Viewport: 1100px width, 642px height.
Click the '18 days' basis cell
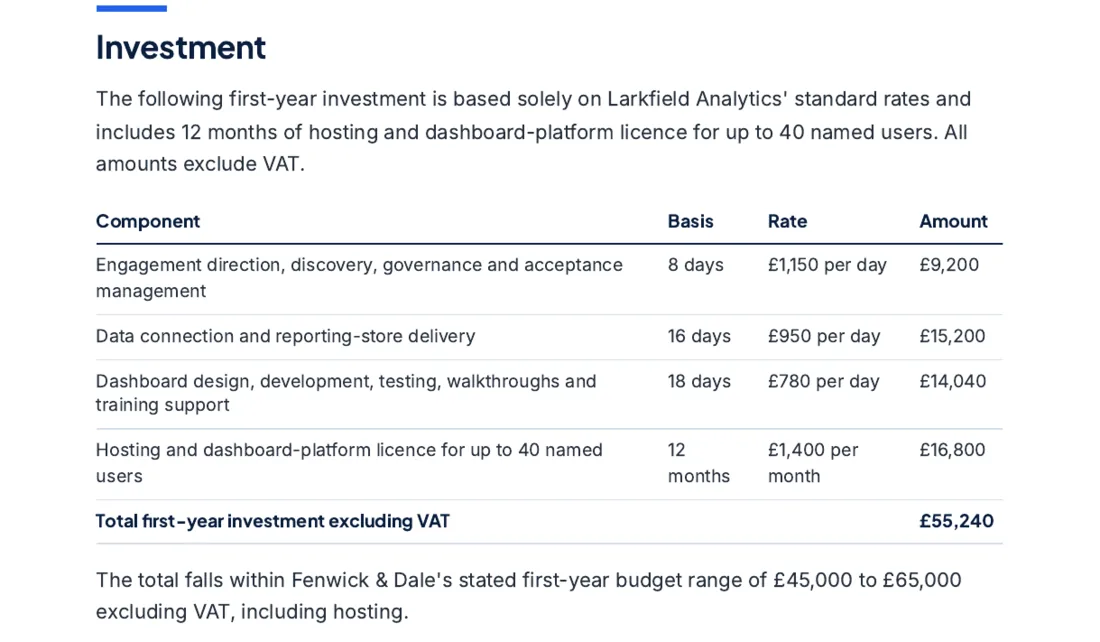tap(699, 381)
